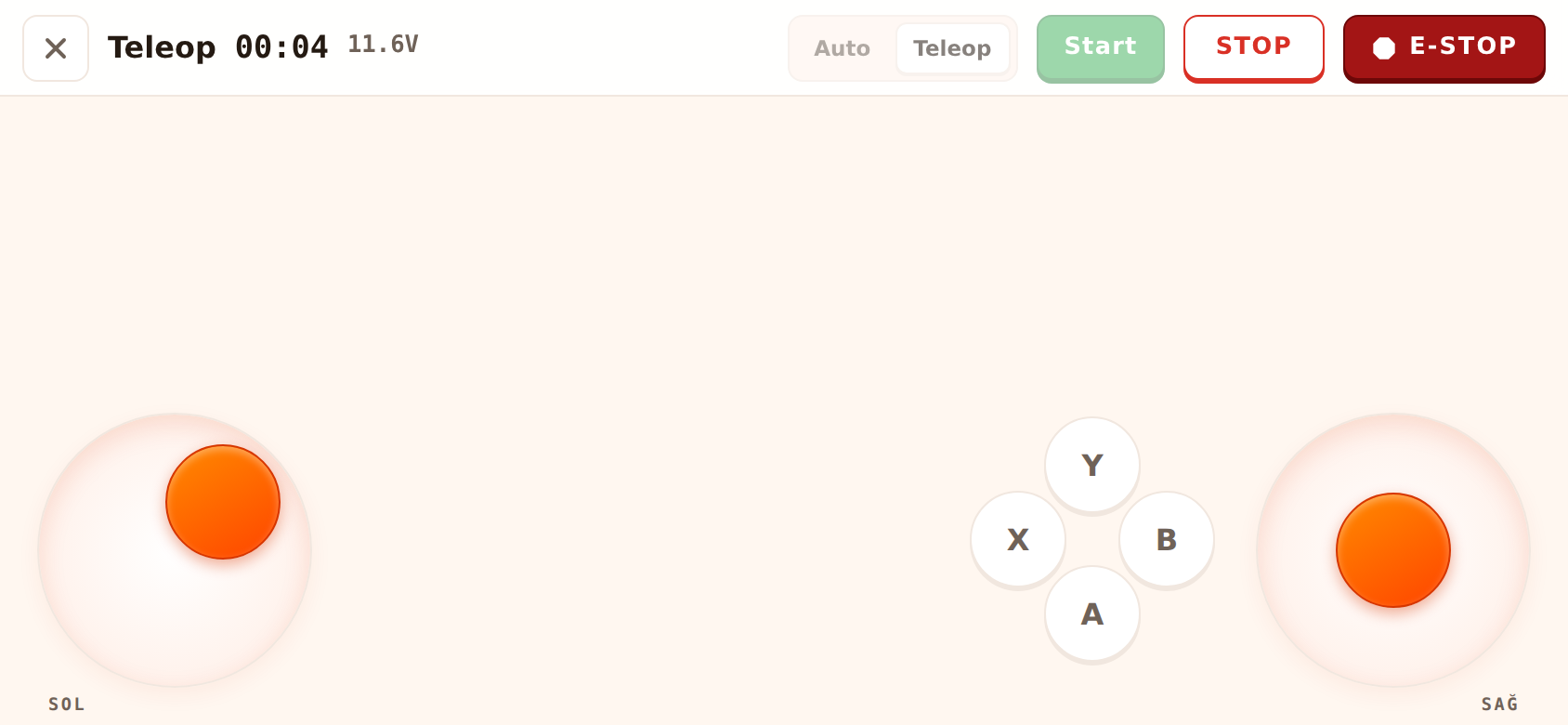The height and width of the screenshot is (725, 1568).
Task: Click the 11.6V battery voltage readout
Action: (383, 44)
